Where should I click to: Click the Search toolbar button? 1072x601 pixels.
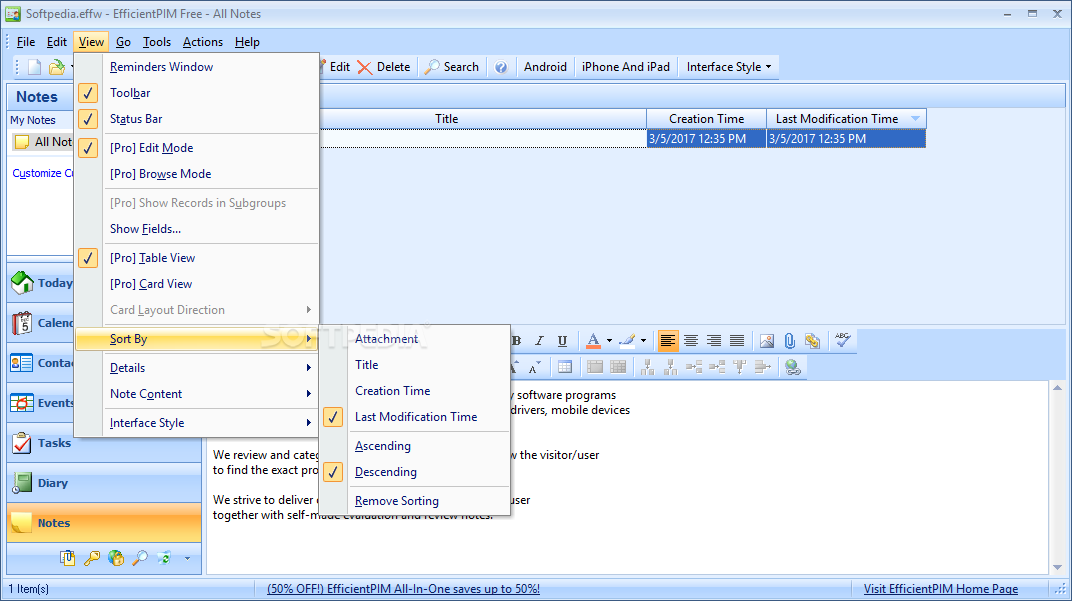click(x=452, y=67)
